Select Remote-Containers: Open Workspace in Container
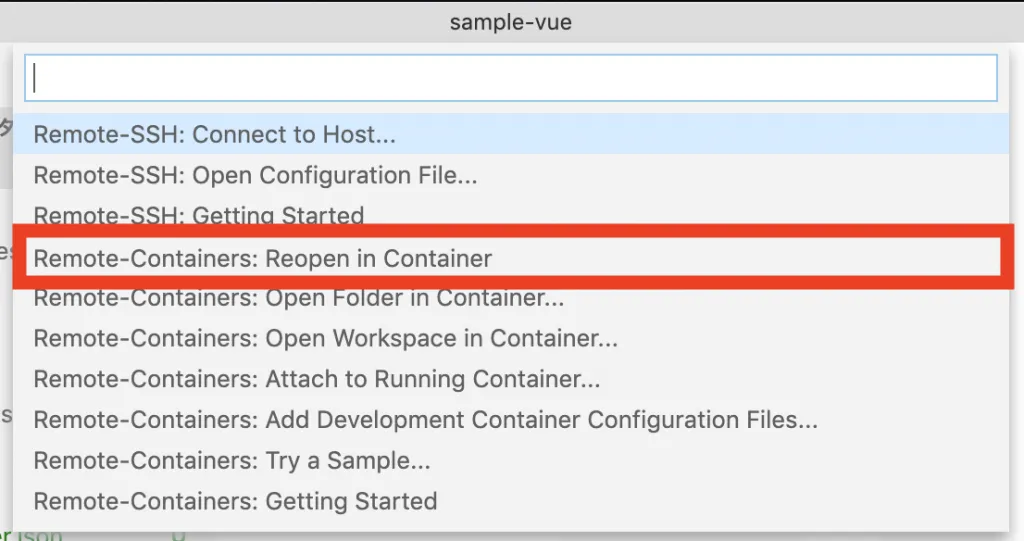The height and width of the screenshot is (541, 1024). pos(325,338)
